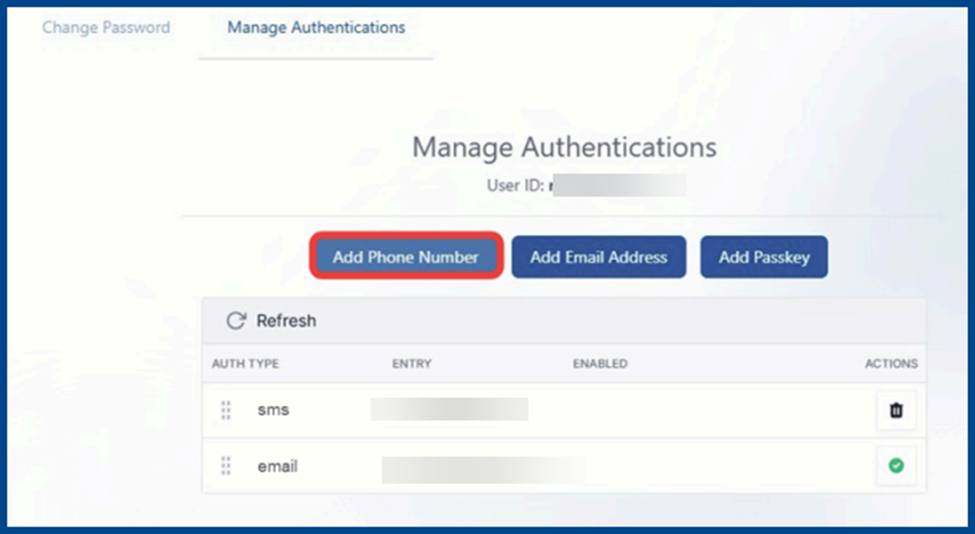
Task: Click the circular Refresh arrow icon
Action: click(x=236, y=321)
